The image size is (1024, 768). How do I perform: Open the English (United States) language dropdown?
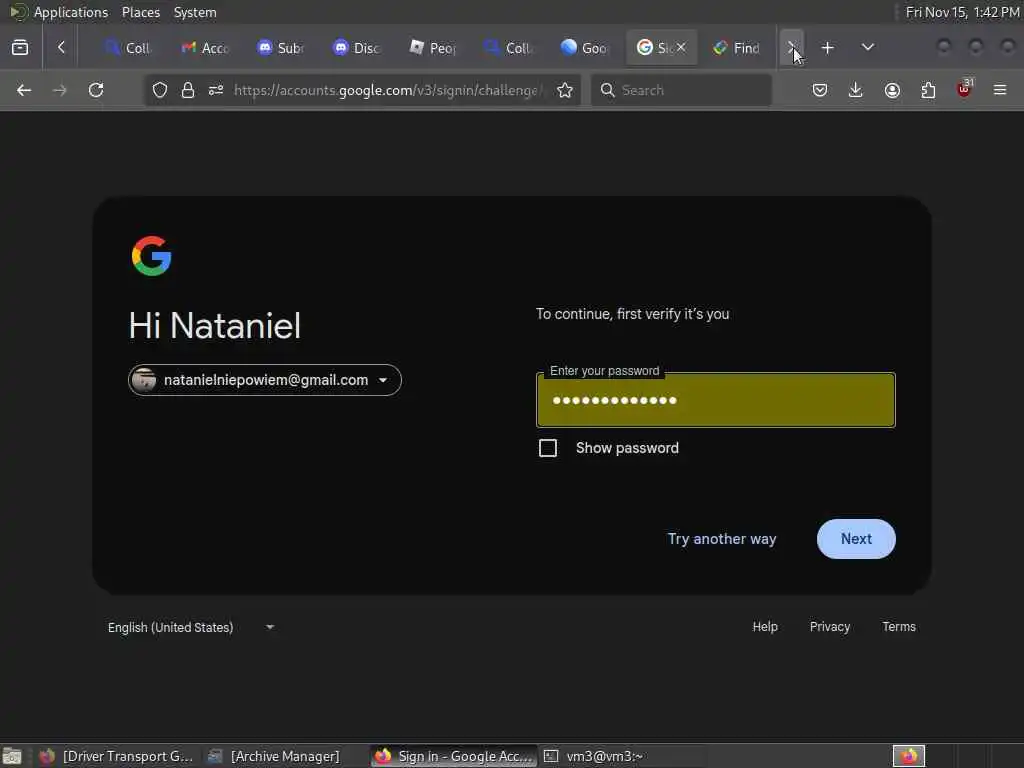tap(191, 627)
